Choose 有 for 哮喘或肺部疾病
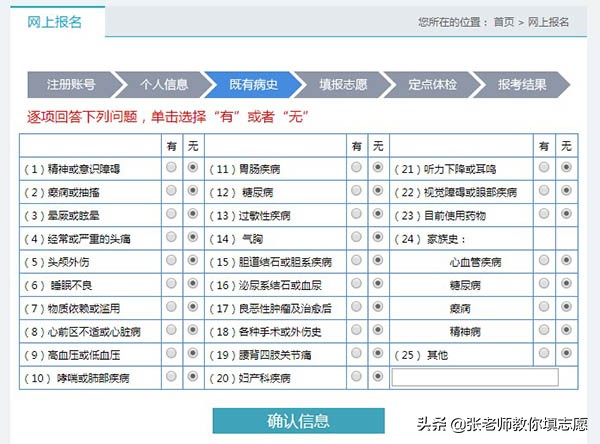This screenshot has height=444, width=600. point(171,376)
